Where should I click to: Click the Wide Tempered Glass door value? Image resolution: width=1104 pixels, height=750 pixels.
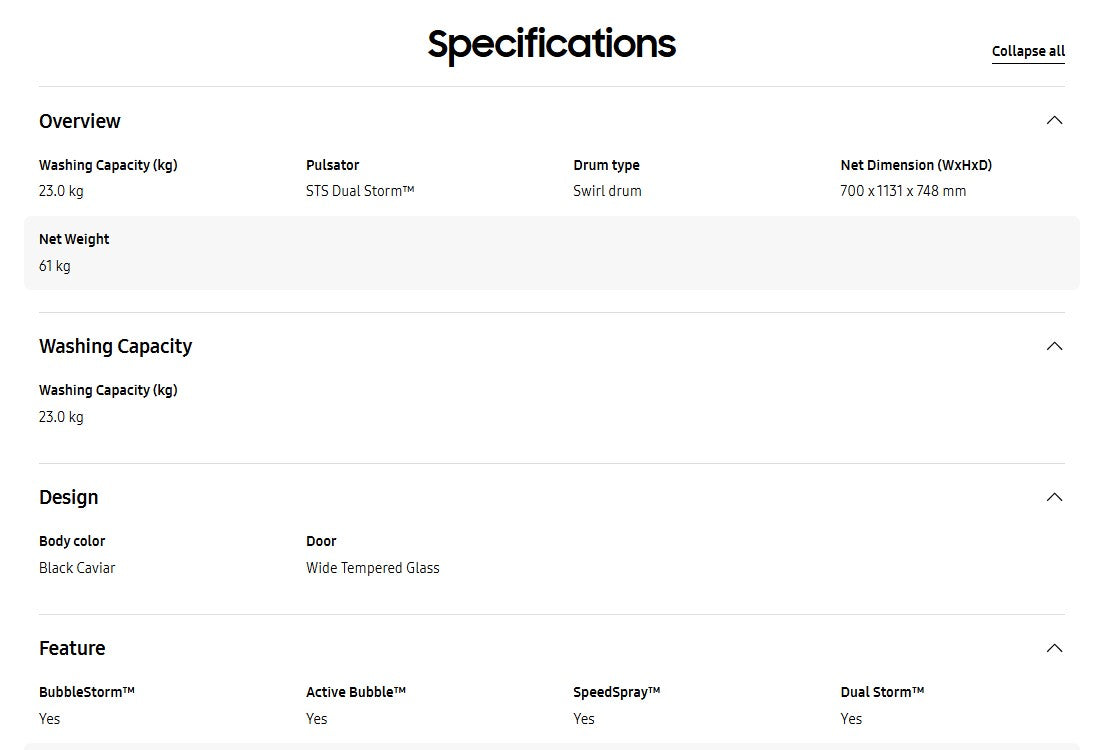pyautogui.click(x=372, y=568)
